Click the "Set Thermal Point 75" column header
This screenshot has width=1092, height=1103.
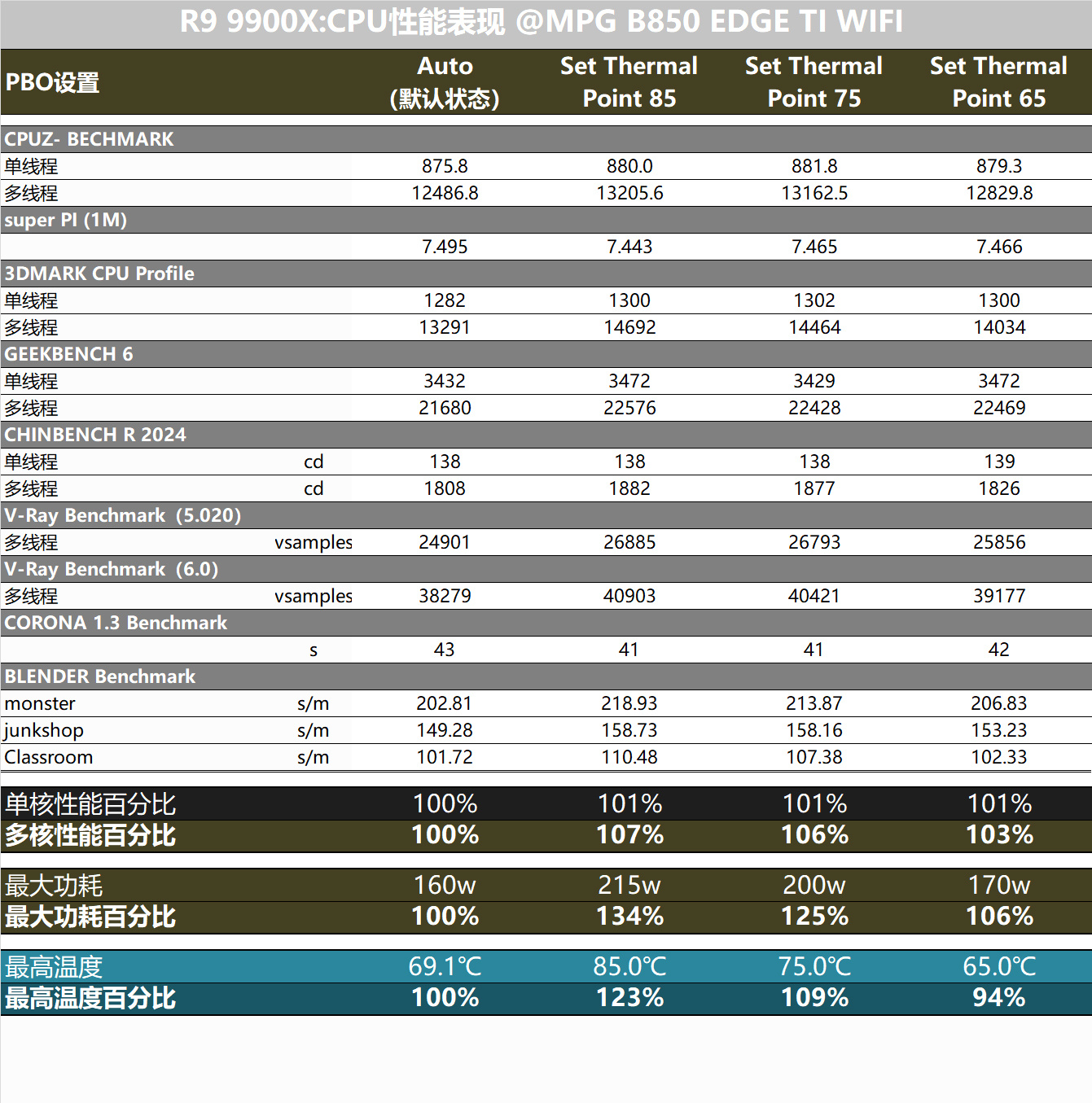pyautogui.click(x=814, y=82)
